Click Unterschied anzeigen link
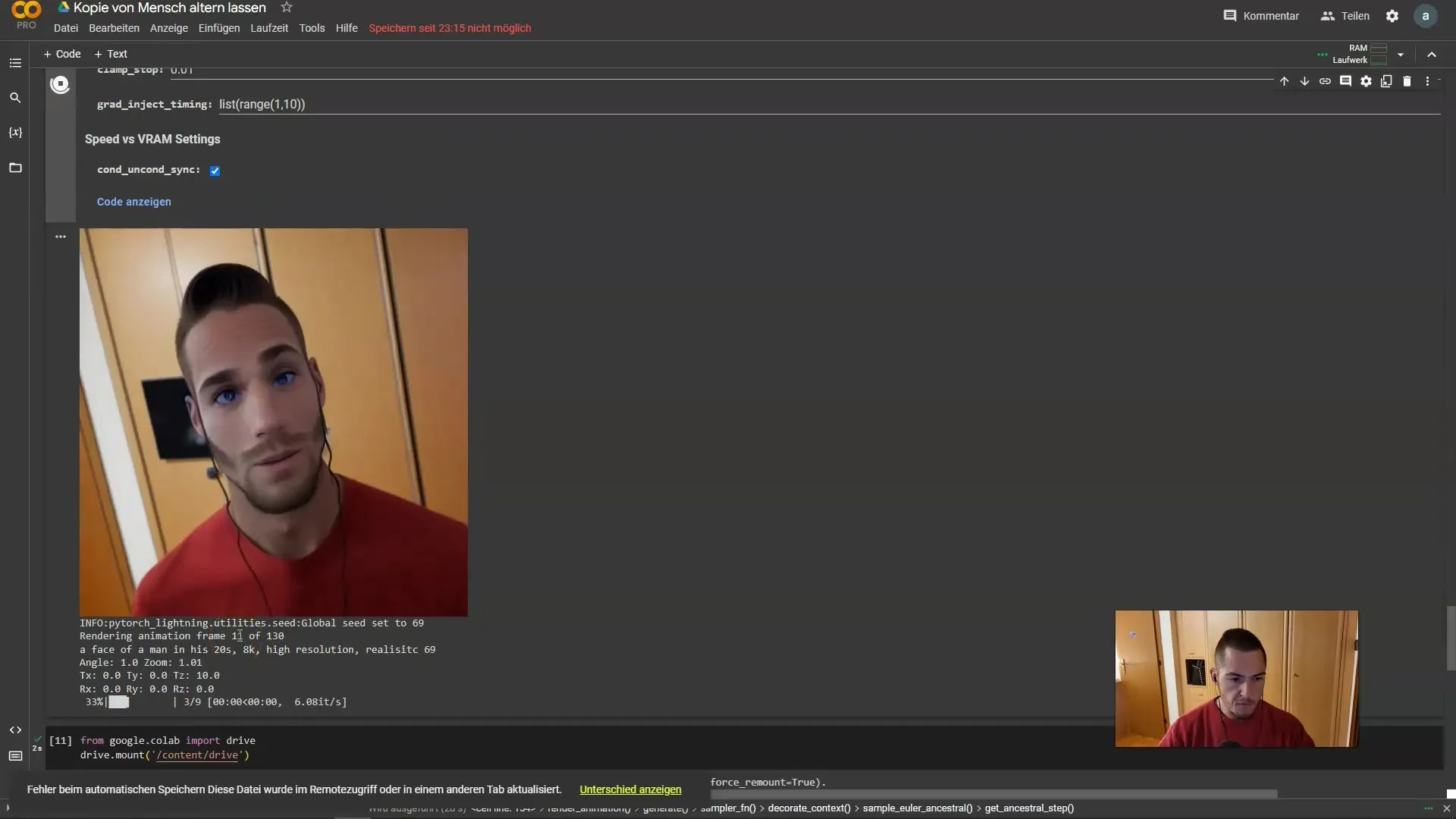This screenshot has width=1456, height=819. pyautogui.click(x=630, y=789)
